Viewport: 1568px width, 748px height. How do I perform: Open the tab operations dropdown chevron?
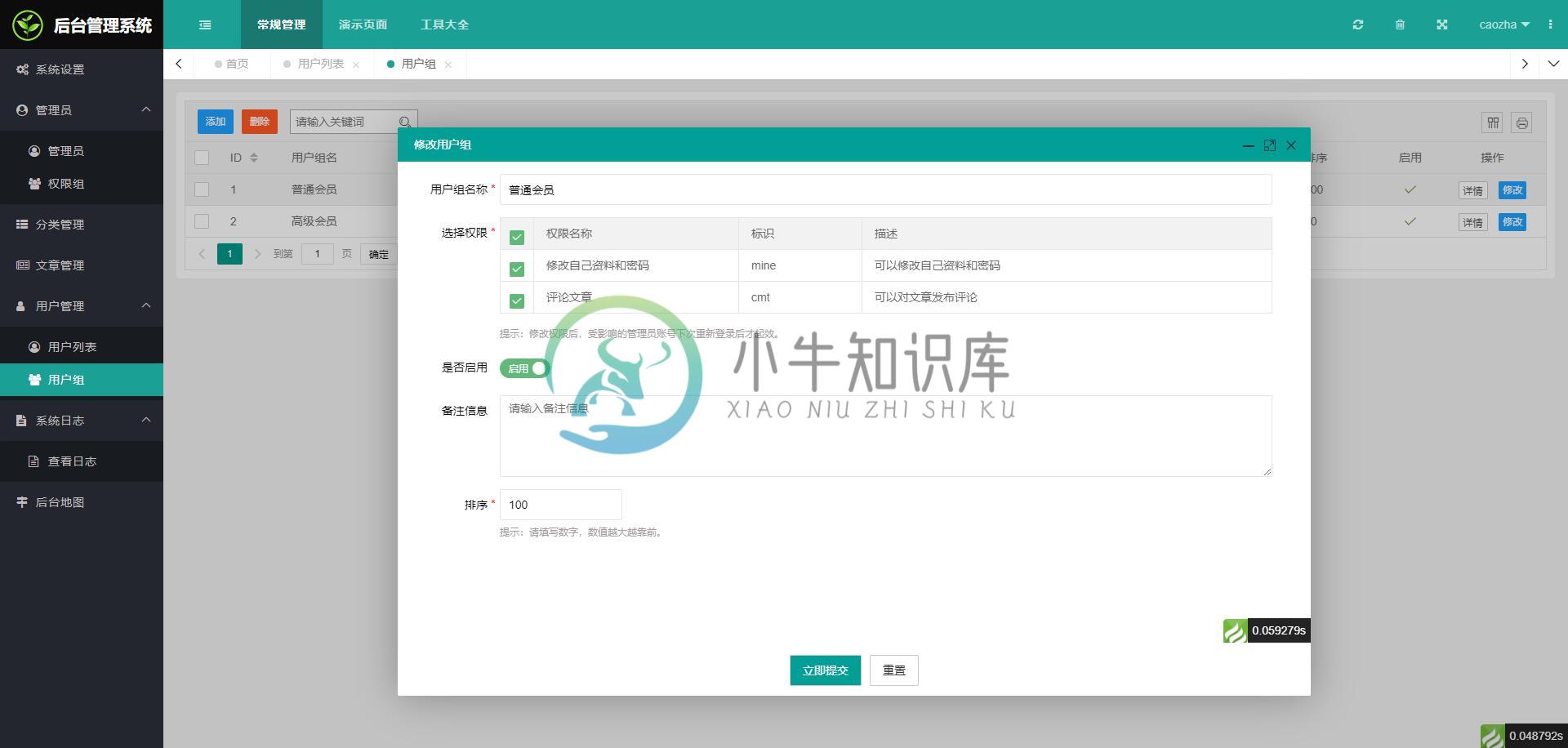(1553, 64)
